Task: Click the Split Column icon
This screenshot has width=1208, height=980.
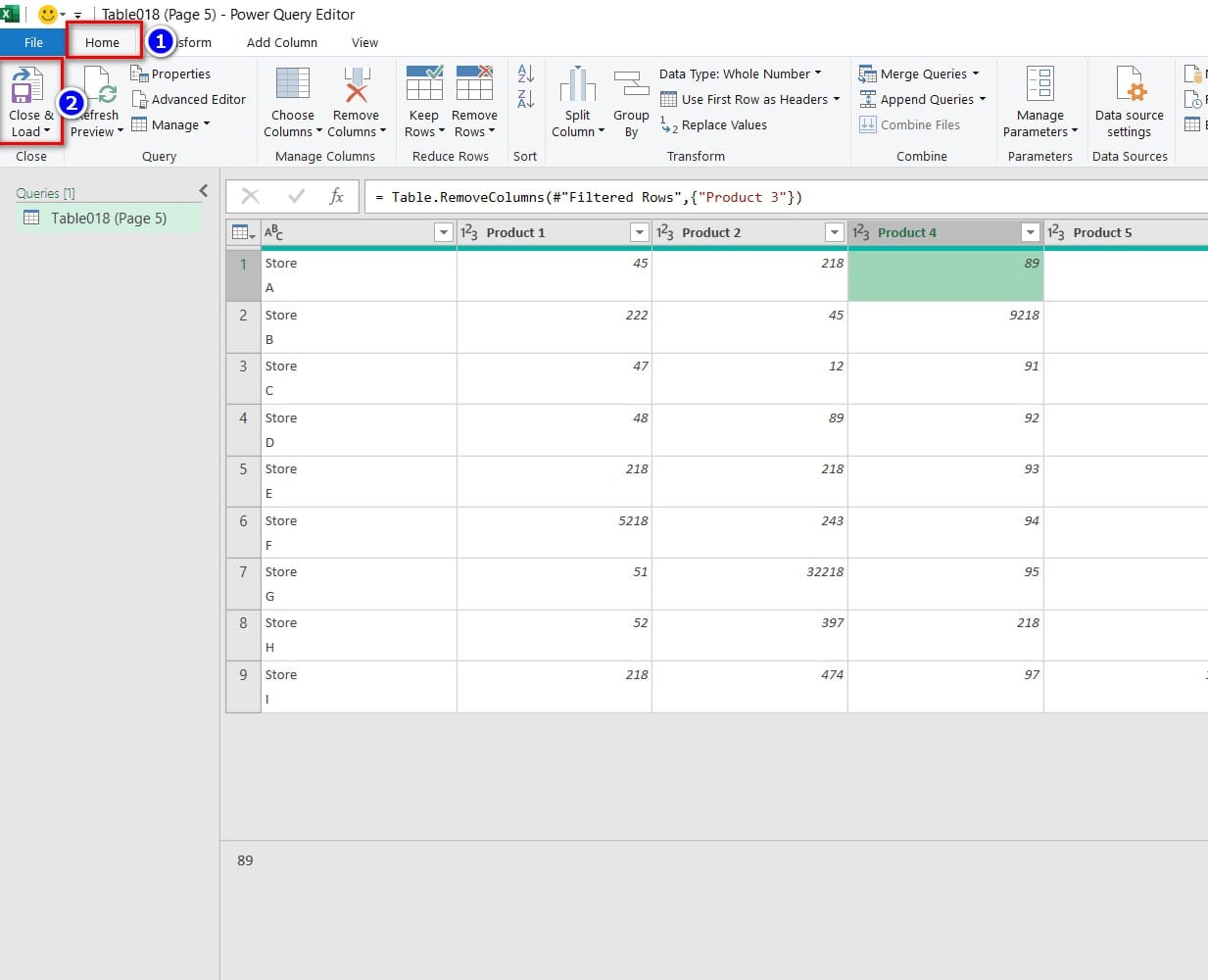Action: click(578, 84)
